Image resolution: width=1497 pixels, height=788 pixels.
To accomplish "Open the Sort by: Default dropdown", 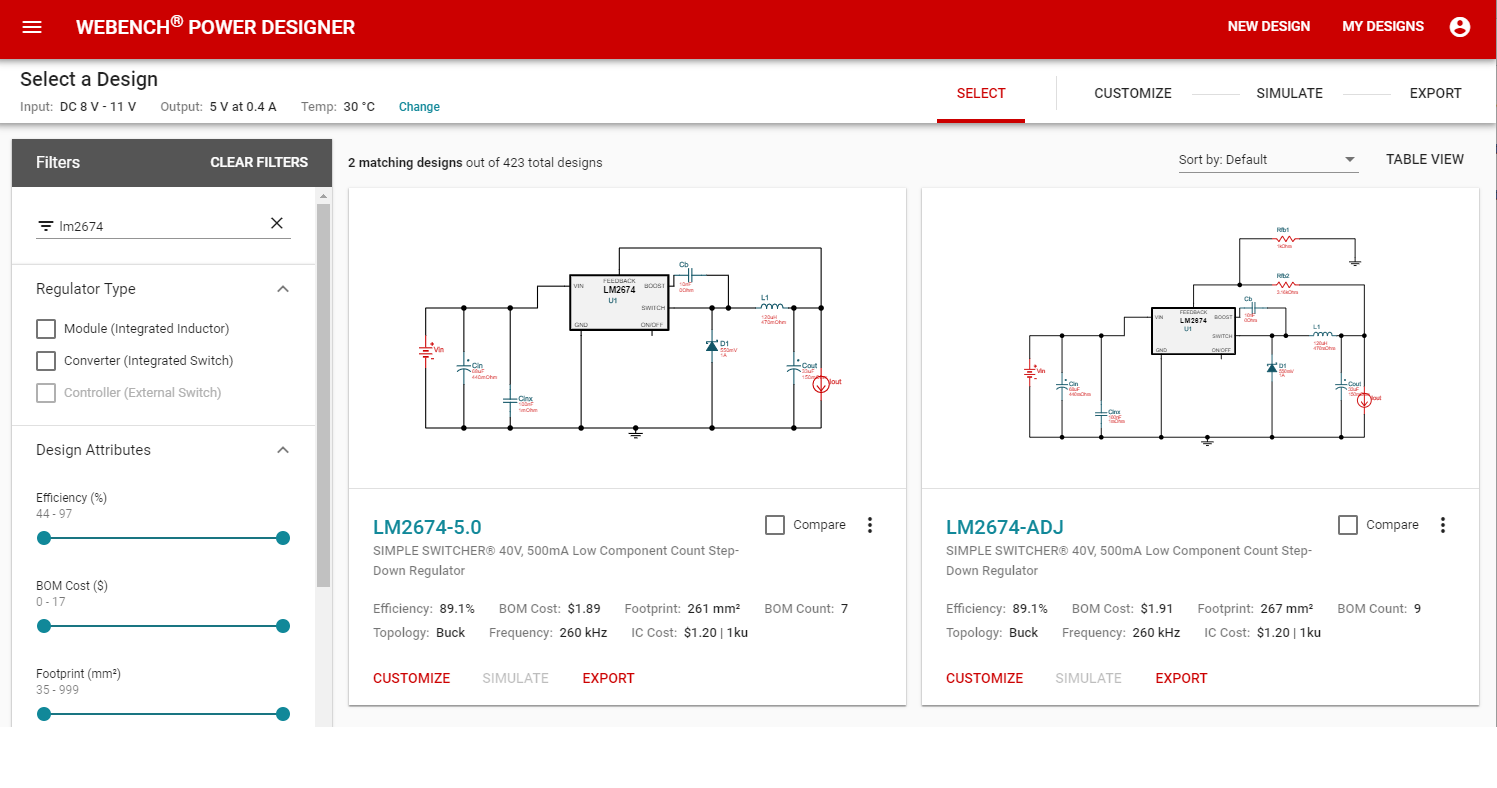I will click(1268, 160).
